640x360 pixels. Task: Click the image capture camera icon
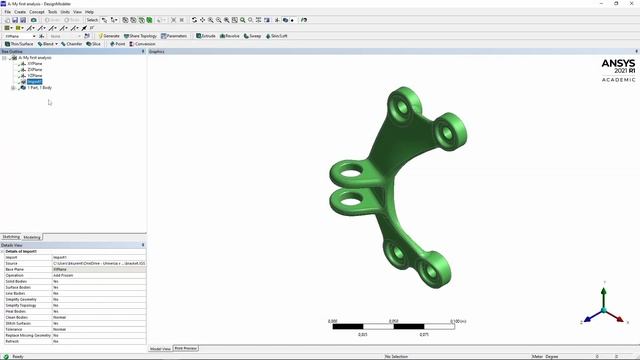[x=33, y=20]
